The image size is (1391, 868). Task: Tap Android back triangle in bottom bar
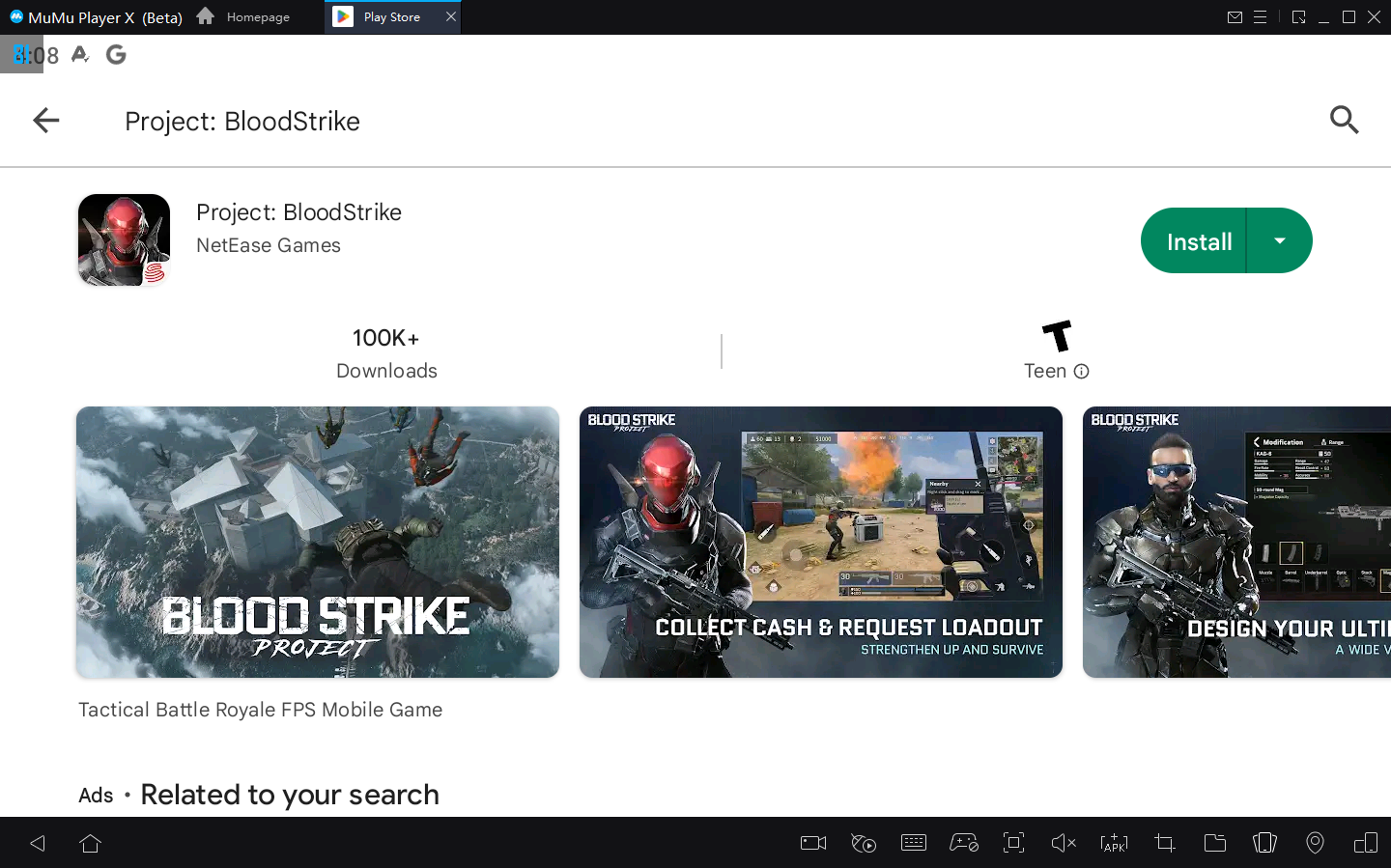[38, 843]
